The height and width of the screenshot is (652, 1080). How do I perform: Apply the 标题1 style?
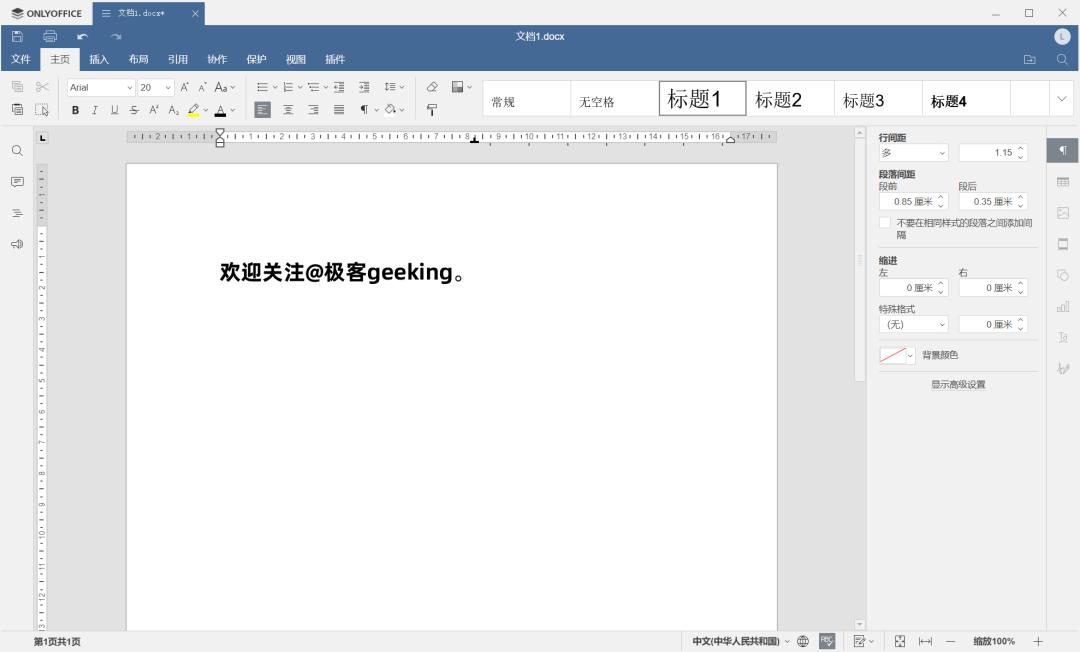click(701, 98)
